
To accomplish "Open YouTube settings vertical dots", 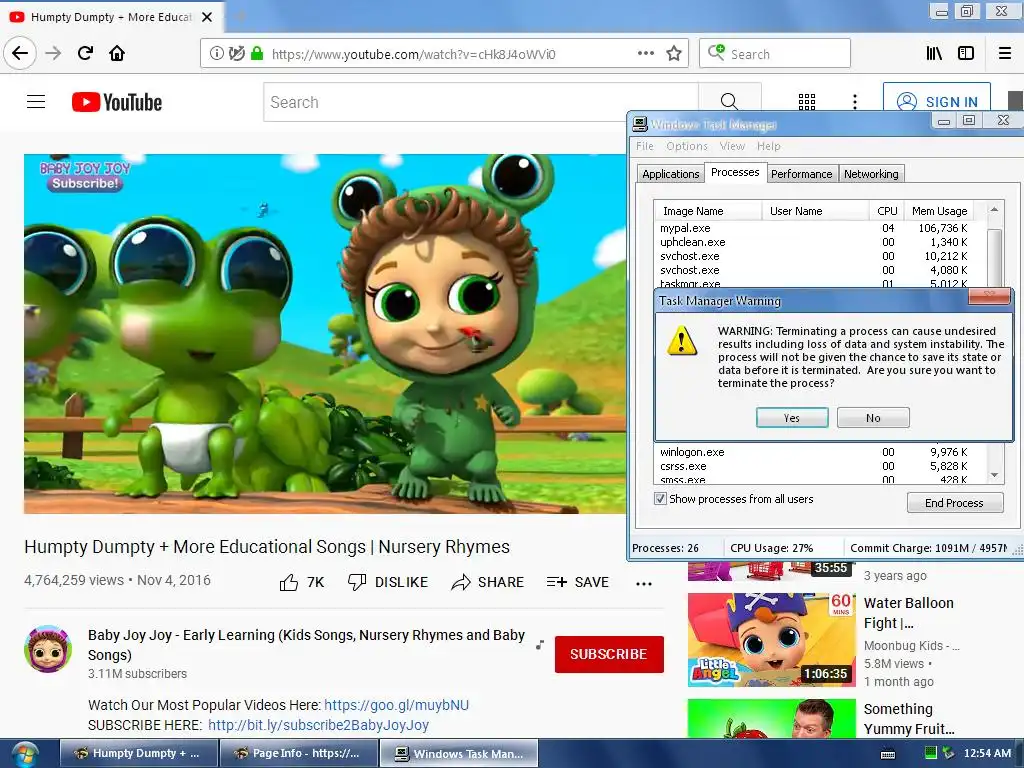I will pyautogui.click(x=855, y=101).
